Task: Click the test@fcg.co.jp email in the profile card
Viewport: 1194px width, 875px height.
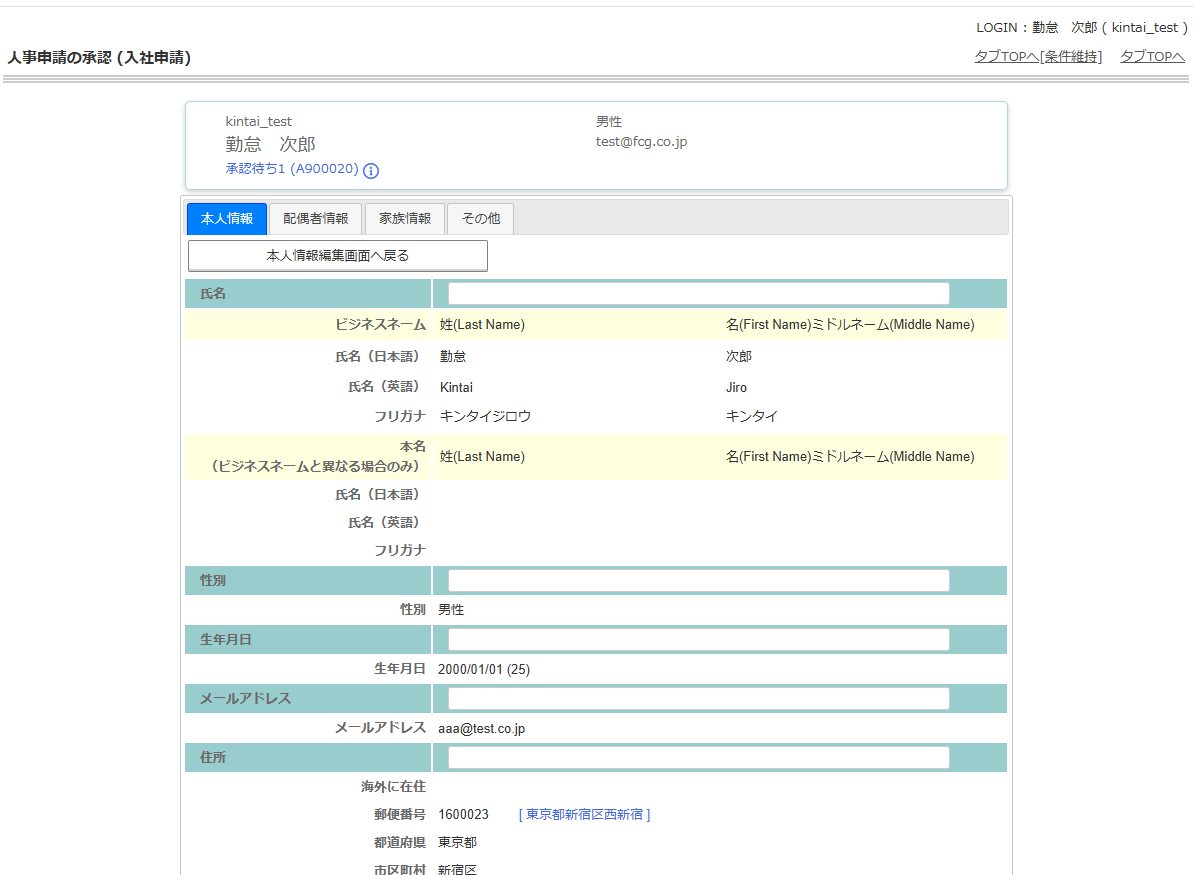Action: click(641, 142)
